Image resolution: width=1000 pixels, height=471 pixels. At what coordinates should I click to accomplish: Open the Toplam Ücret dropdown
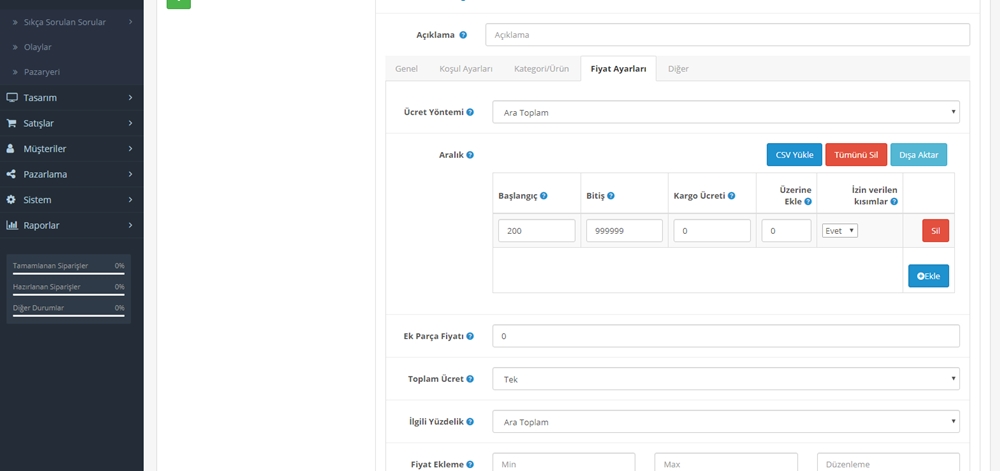[x=725, y=379]
